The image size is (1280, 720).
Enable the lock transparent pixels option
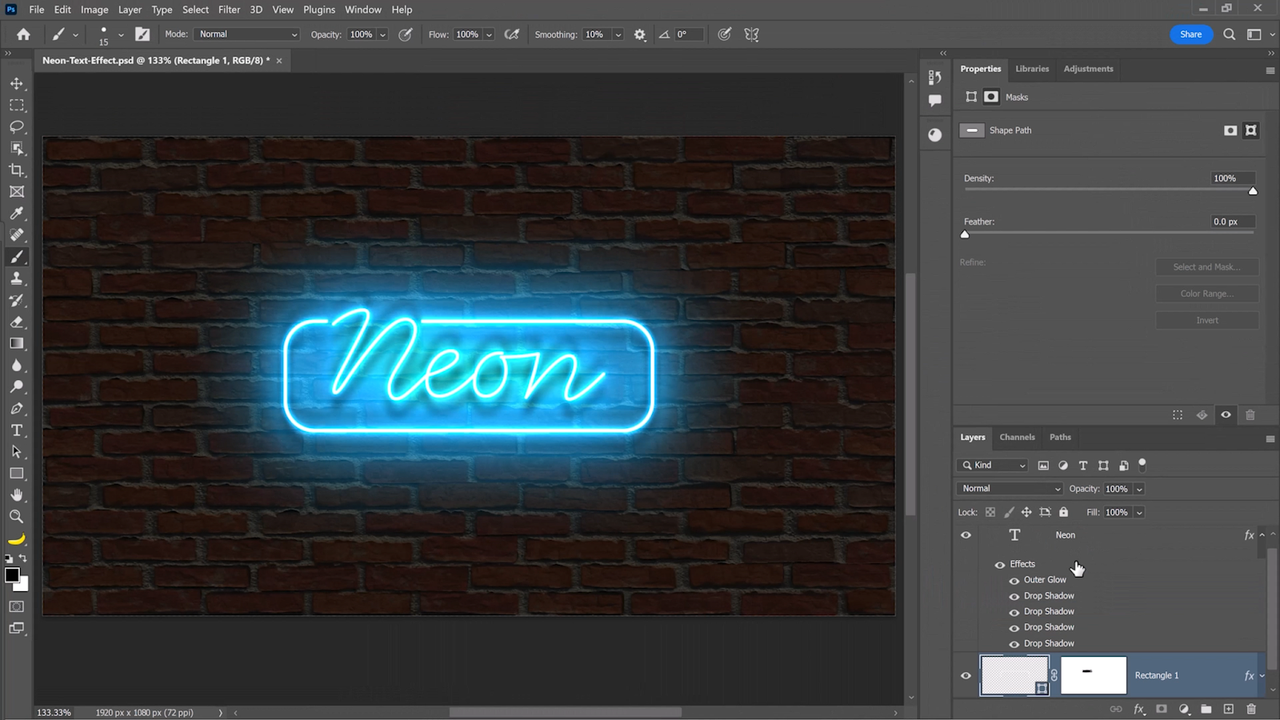(x=989, y=512)
